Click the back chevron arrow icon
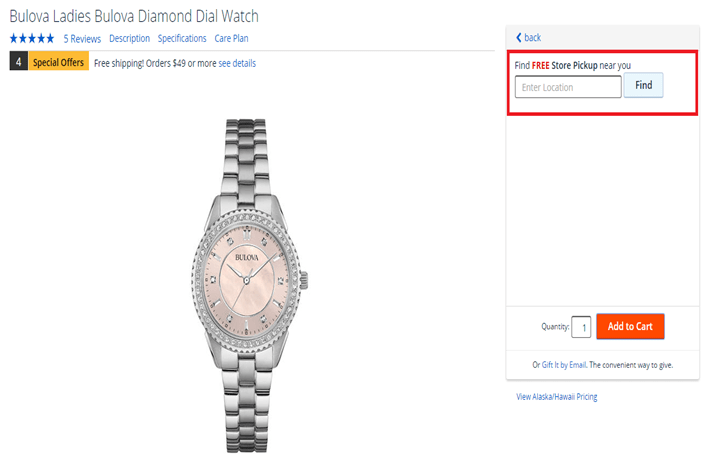The image size is (711, 463). [519, 37]
